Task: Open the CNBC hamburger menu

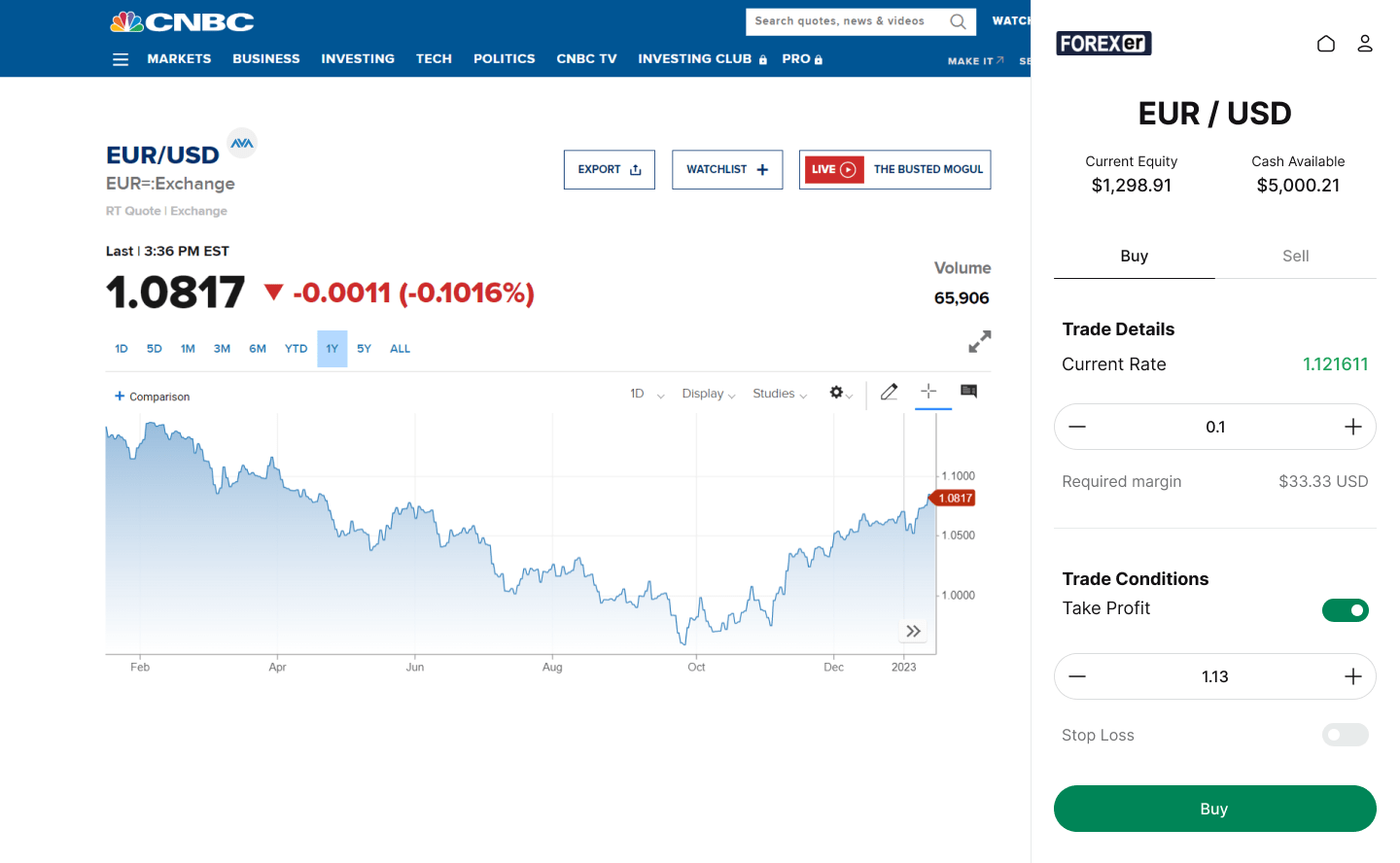Action: point(121,59)
